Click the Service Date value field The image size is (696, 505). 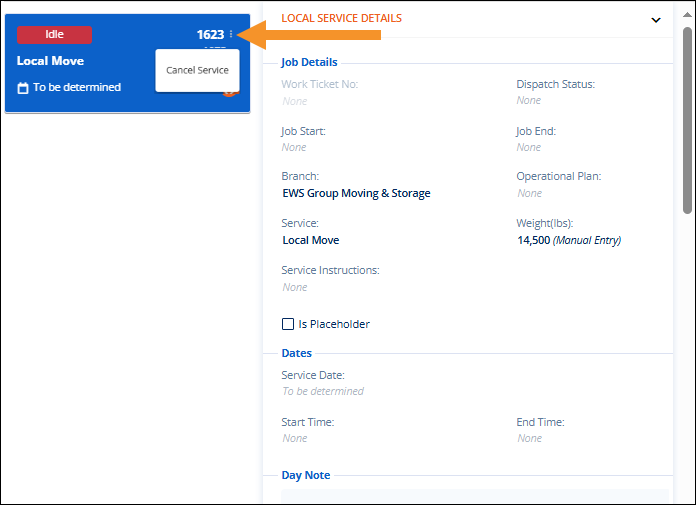[323, 391]
